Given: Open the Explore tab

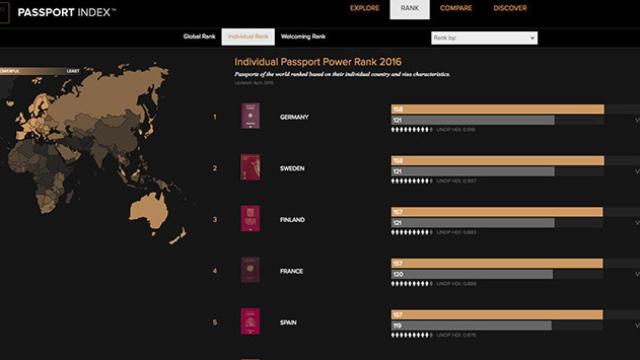Looking at the screenshot, I should click(x=364, y=8).
